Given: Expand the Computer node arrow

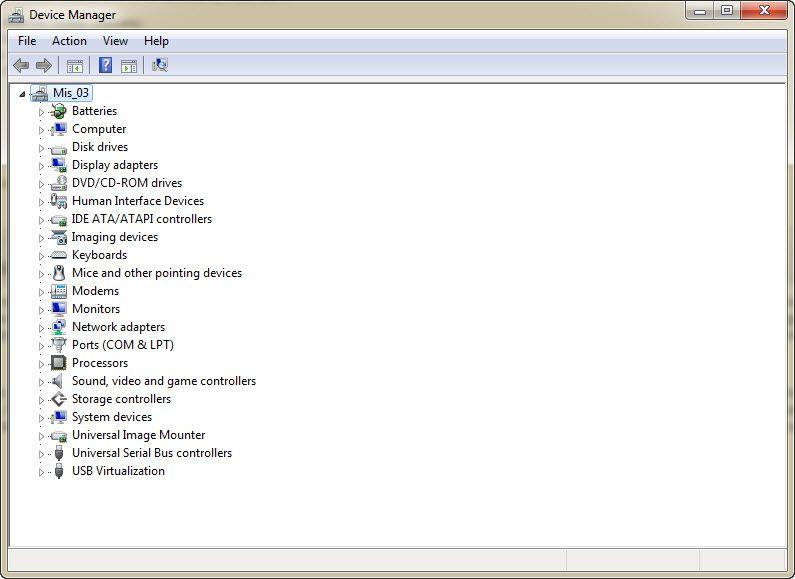Looking at the screenshot, I should [41, 130].
